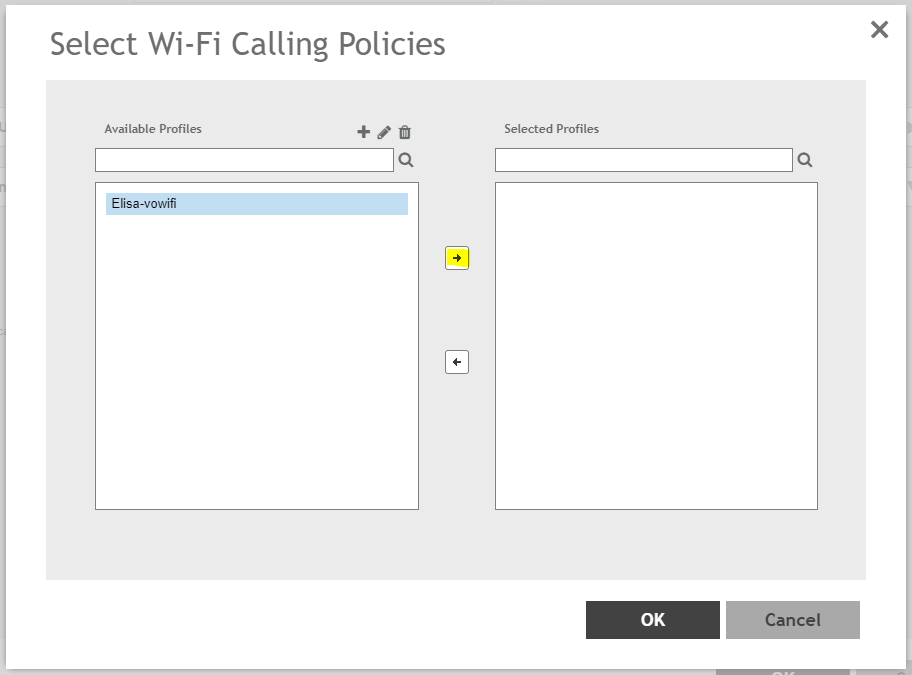The height and width of the screenshot is (675, 912).
Task: Click inside the empty Selected Profiles list
Action: pos(656,345)
